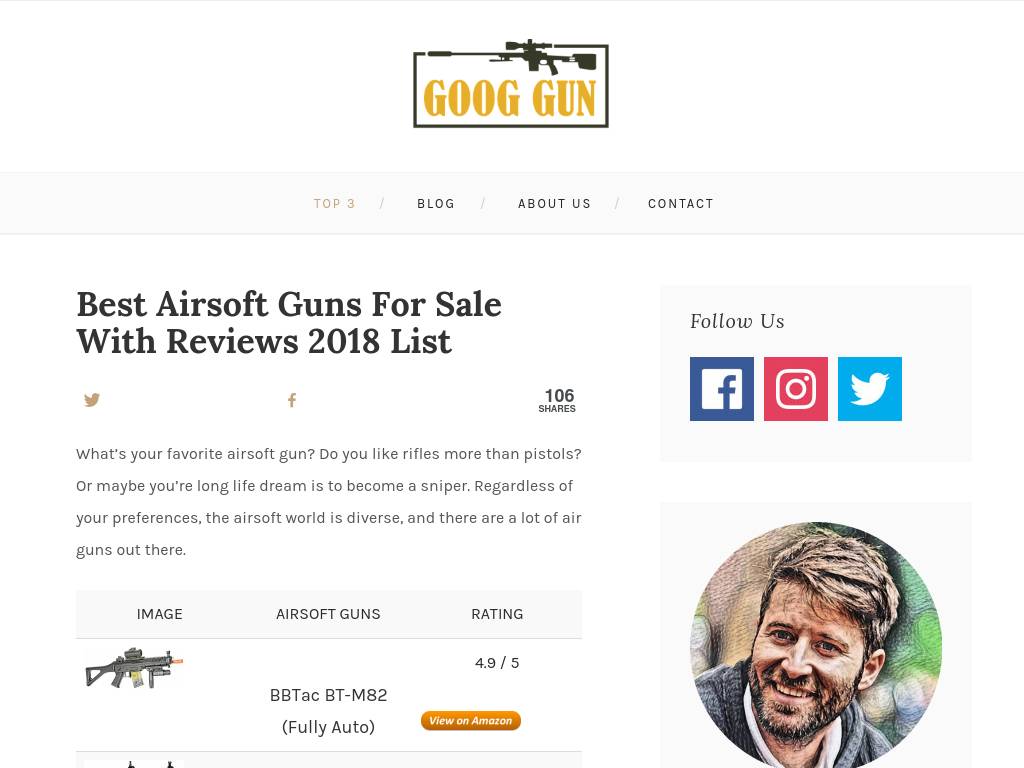The height and width of the screenshot is (768, 1024).
Task: Click the Goog Gun site logo
Action: pos(511,84)
